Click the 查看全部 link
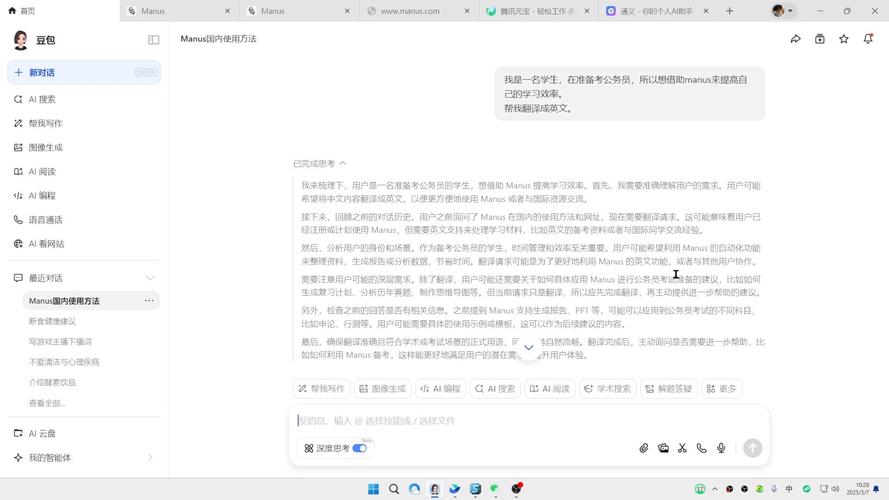Image resolution: width=889 pixels, height=500 pixels. 47,403
